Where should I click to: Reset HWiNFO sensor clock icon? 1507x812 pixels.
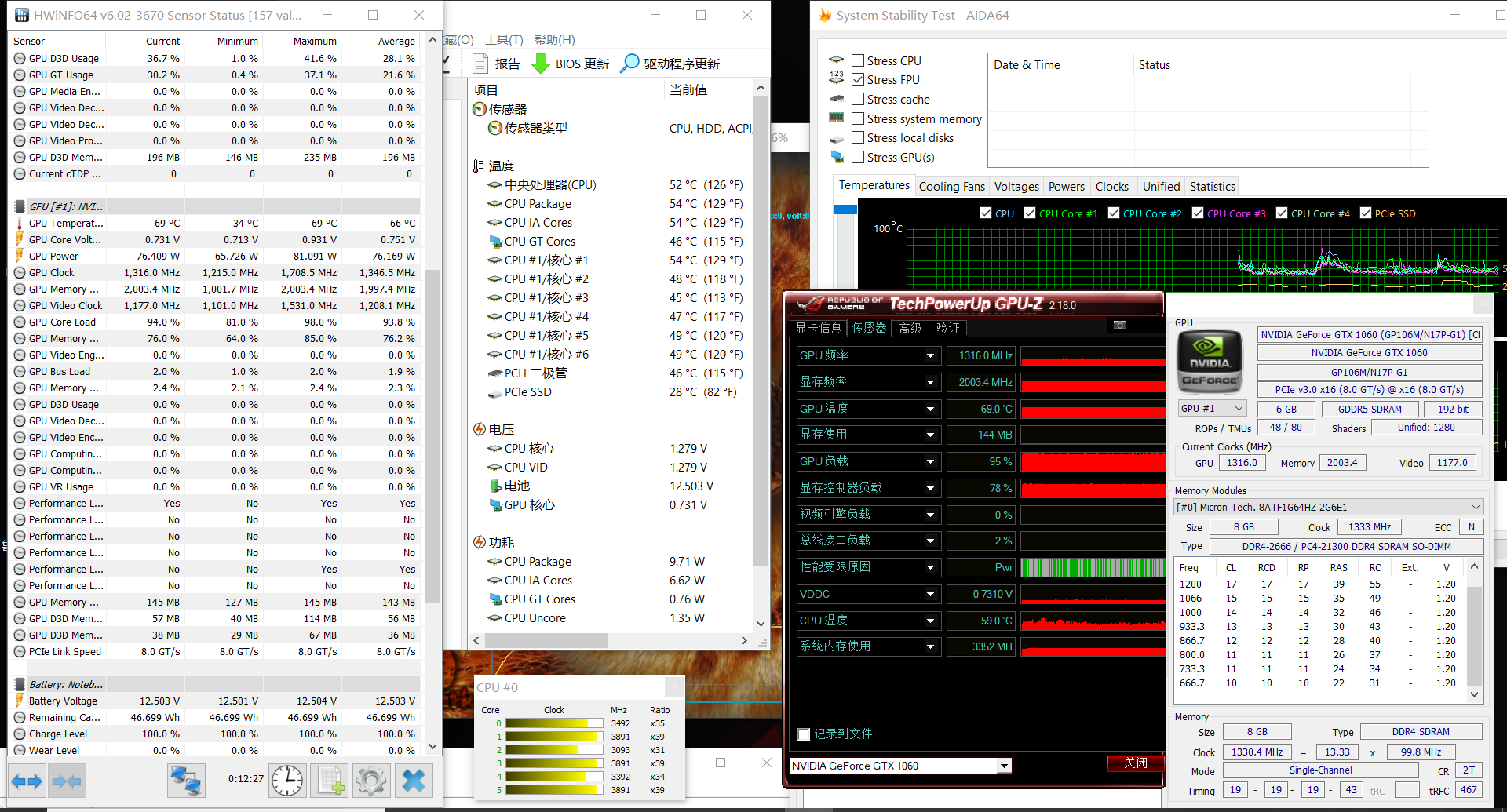click(x=287, y=781)
